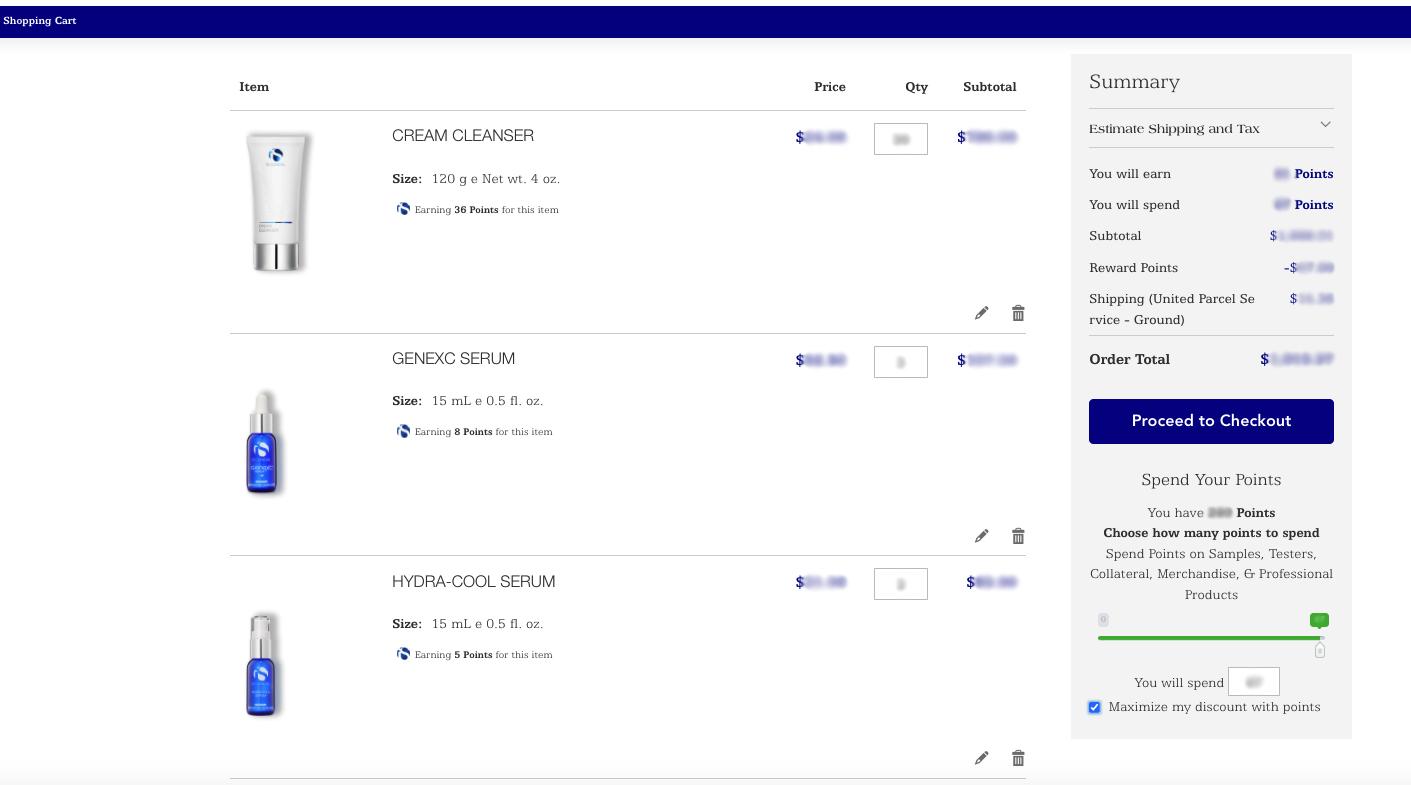
Task: Click the rewards points icon beside Cream Cleanser earnings
Action: (x=403, y=208)
